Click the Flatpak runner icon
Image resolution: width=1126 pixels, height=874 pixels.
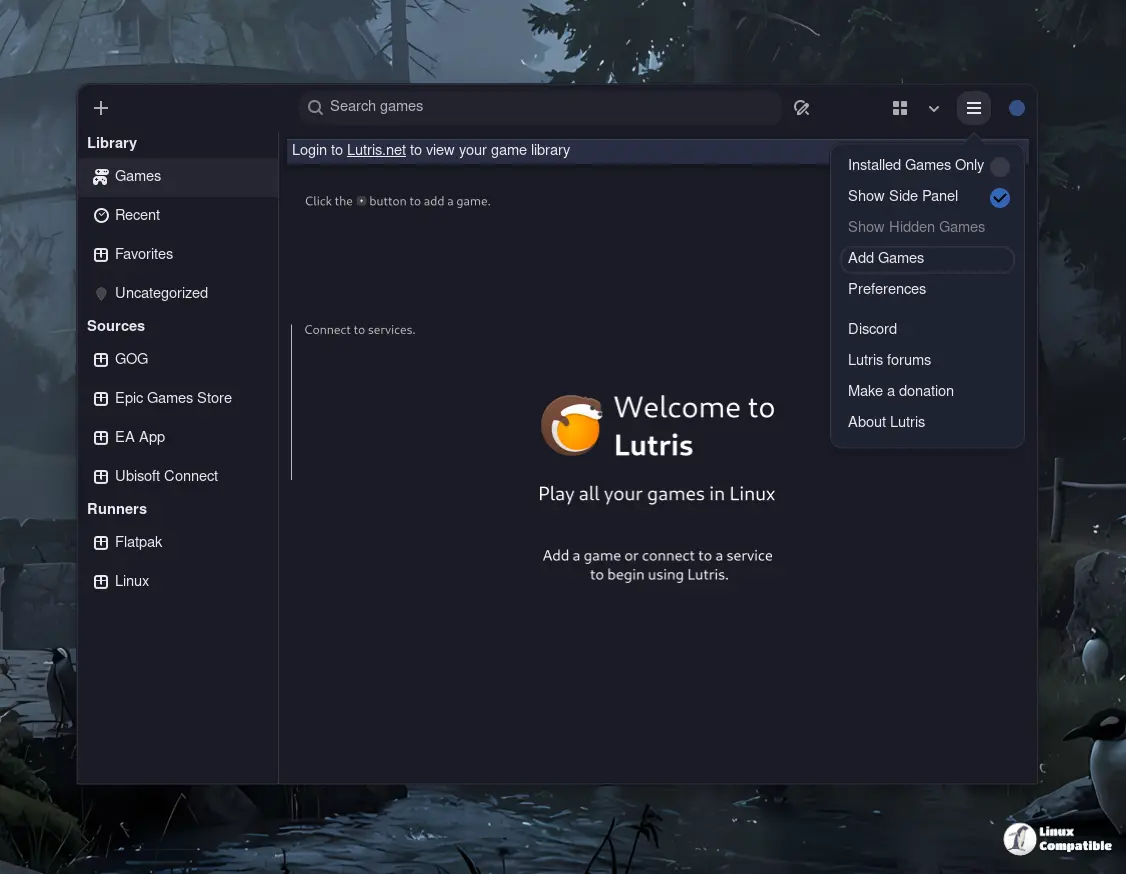(x=101, y=543)
